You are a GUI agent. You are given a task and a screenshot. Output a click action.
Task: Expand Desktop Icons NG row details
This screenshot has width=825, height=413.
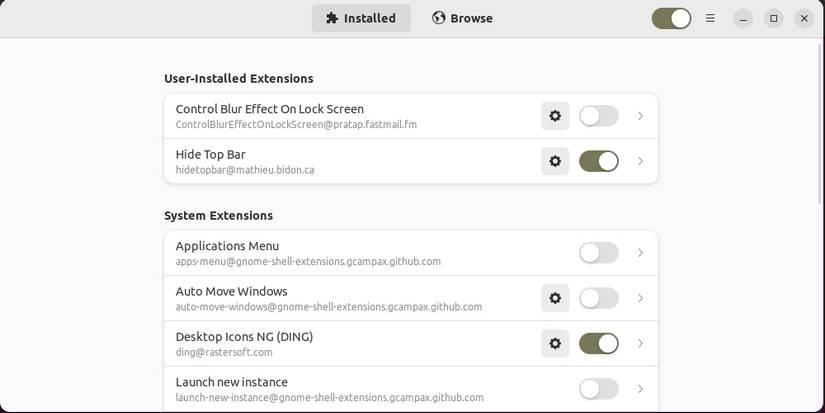pos(640,343)
